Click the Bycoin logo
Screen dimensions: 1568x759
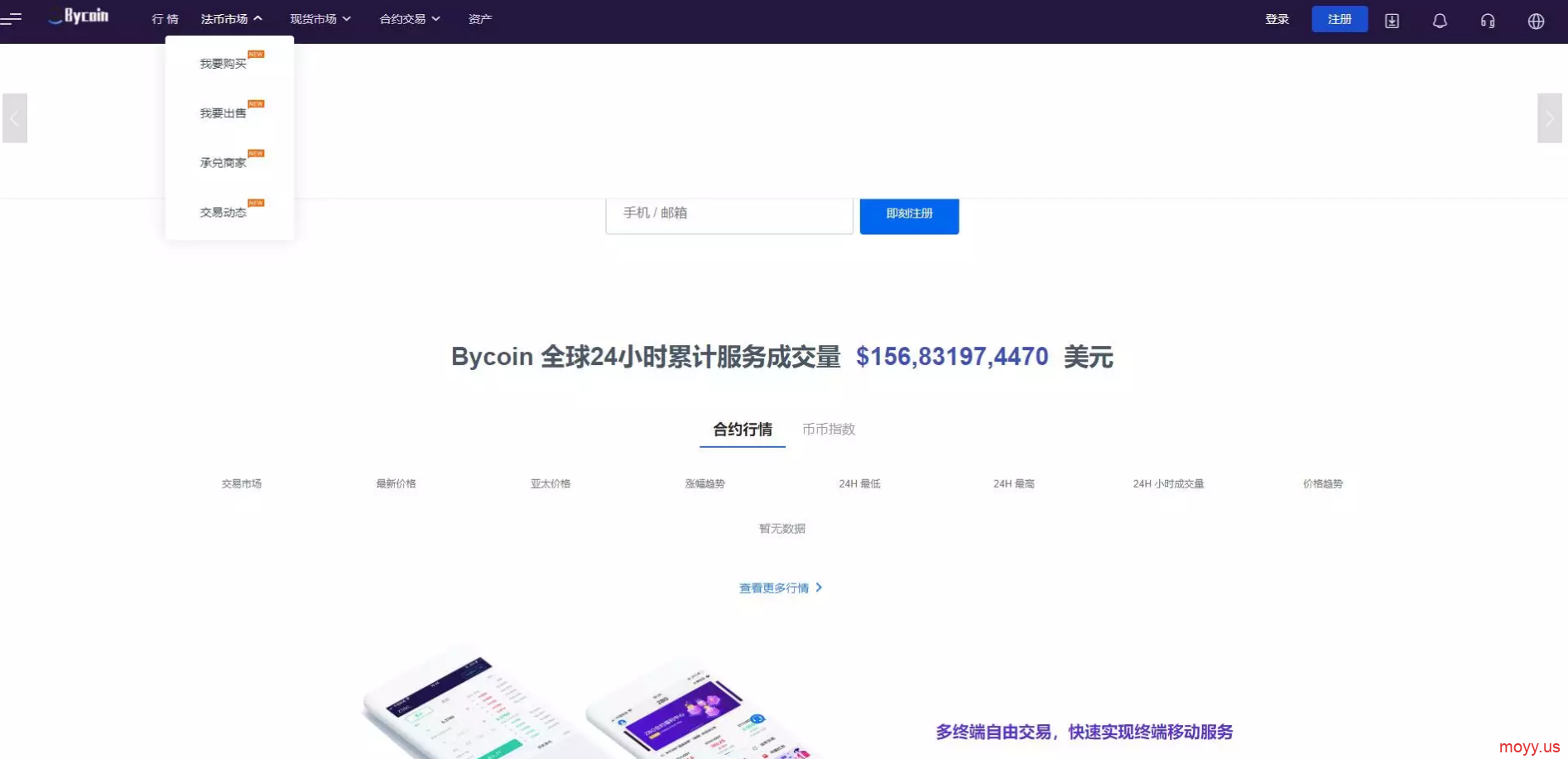click(x=79, y=17)
